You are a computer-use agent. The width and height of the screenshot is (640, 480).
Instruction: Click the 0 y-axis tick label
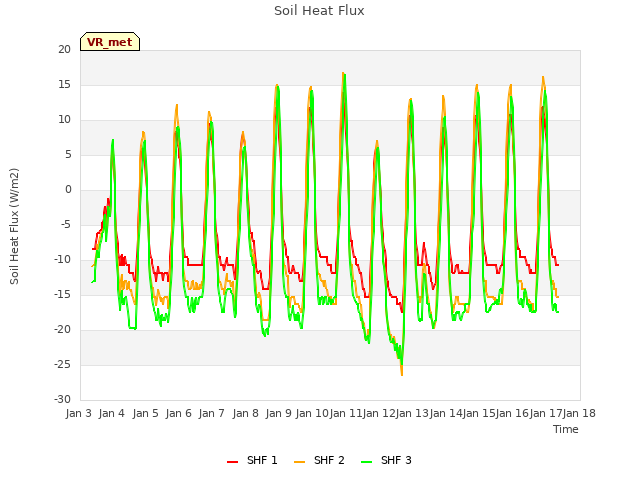[68, 189]
